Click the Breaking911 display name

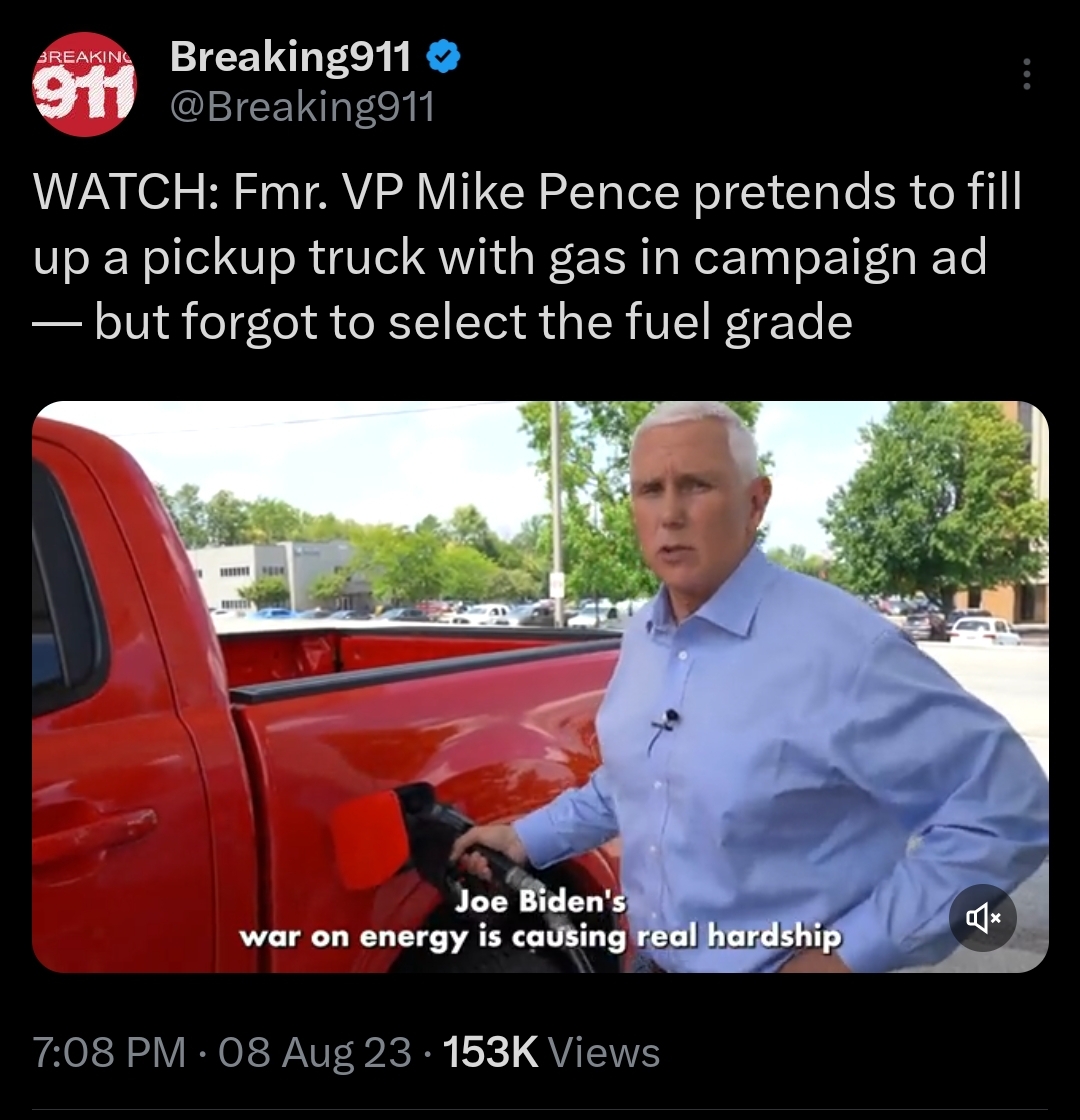pos(291,56)
